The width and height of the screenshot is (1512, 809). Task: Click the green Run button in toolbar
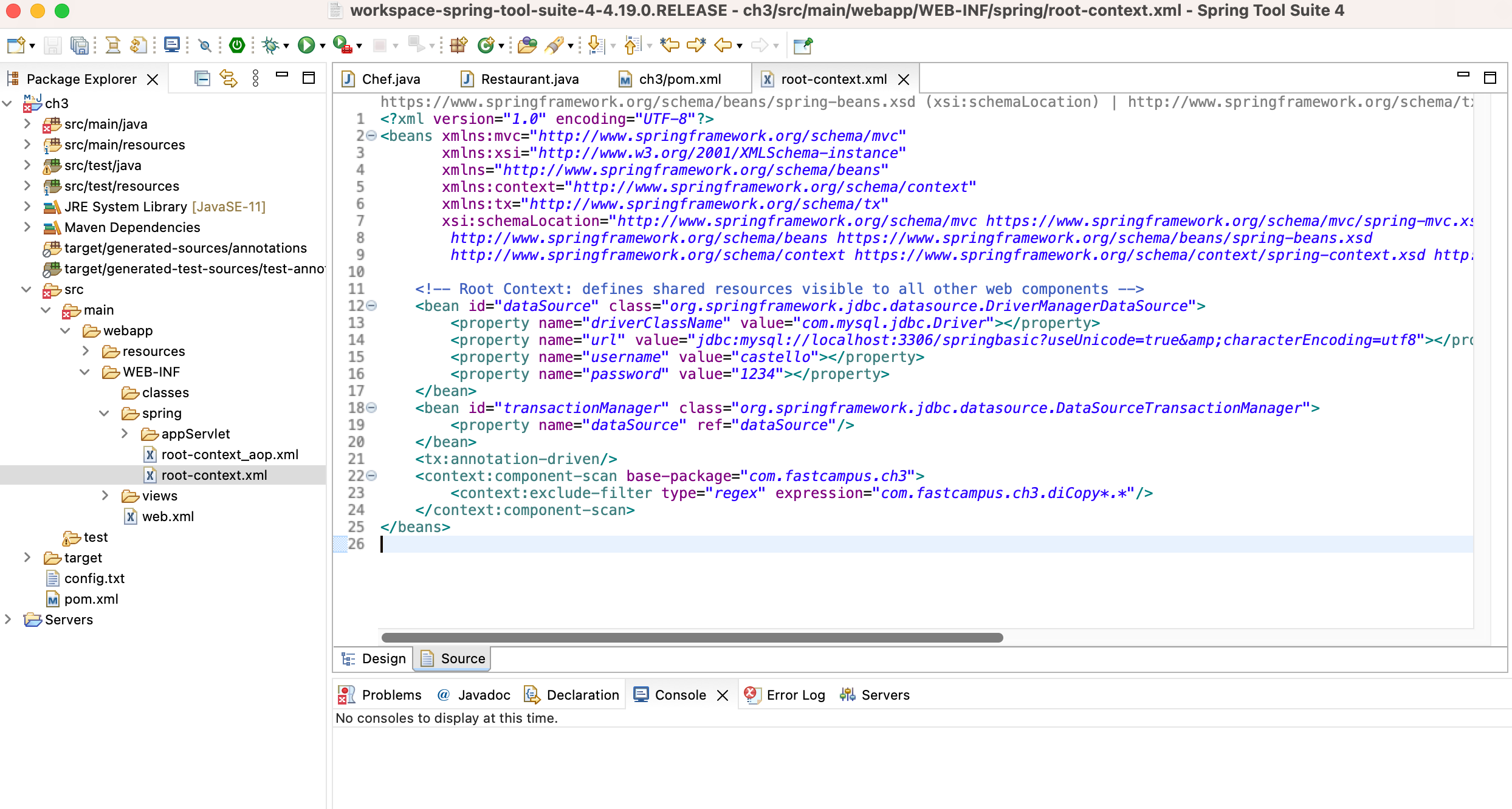point(306,45)
